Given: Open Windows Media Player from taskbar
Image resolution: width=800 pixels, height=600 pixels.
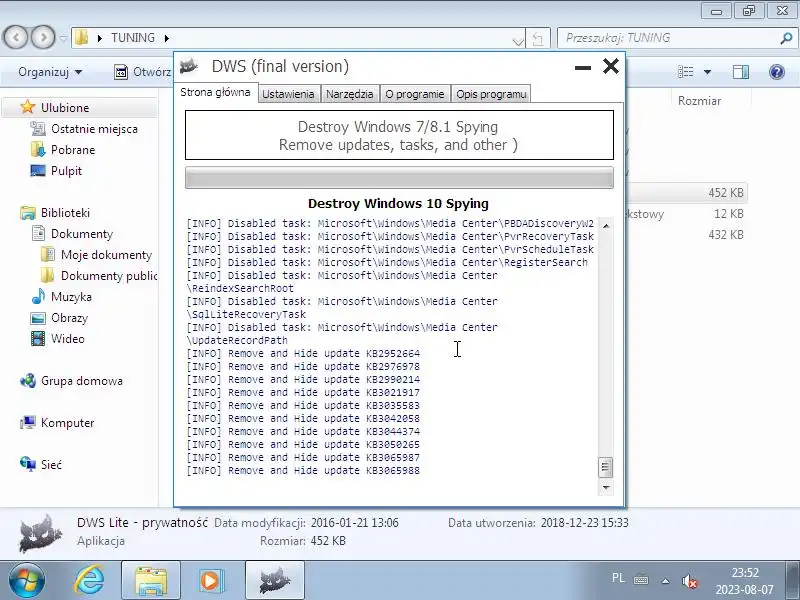Looking at the screenshot, I should [x=210, y=581].
